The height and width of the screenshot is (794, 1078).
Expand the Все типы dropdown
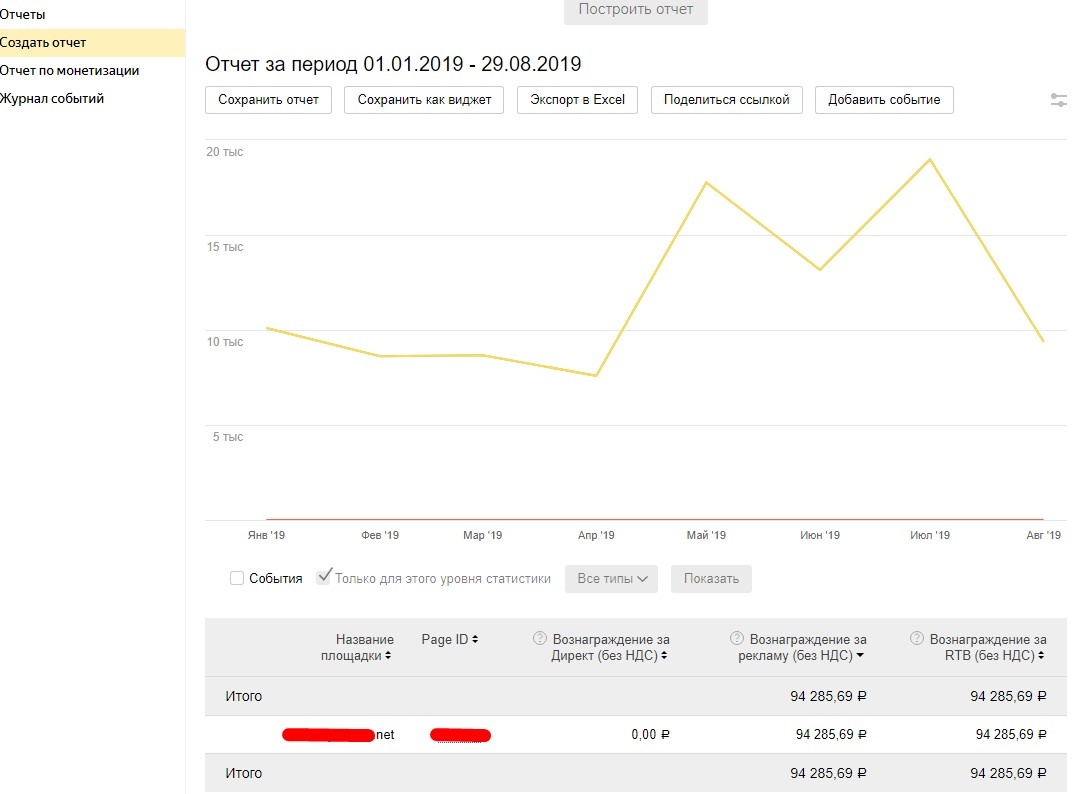(611, 579)
